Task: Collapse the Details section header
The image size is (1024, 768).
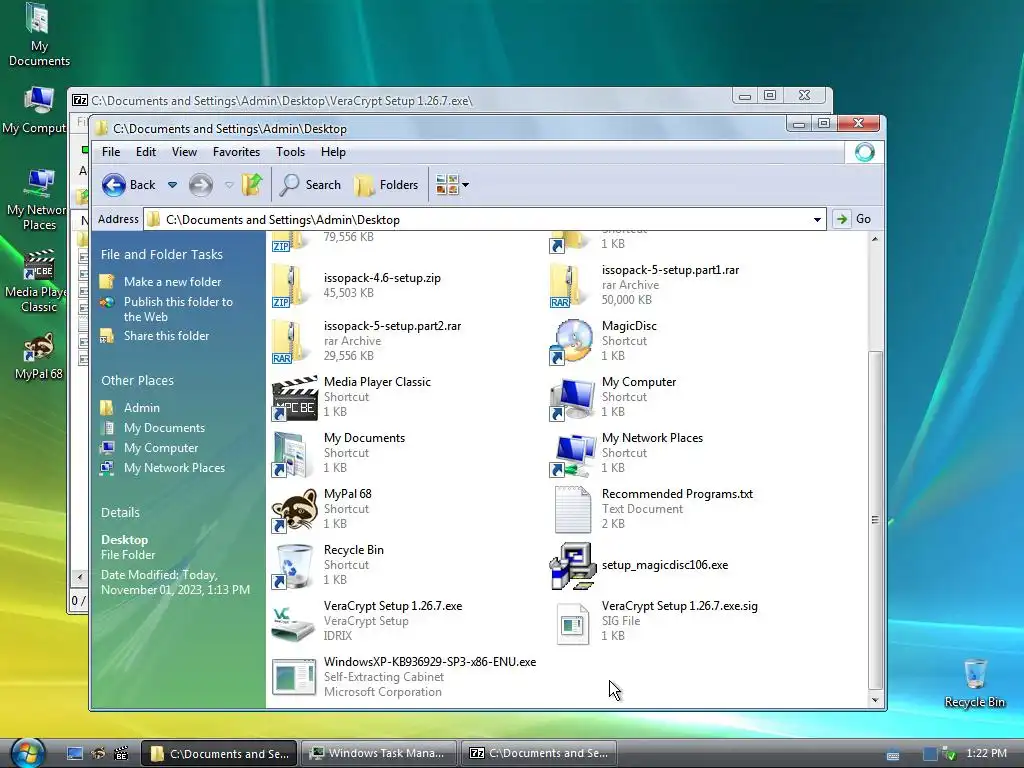Action: click(x=120, y=512)
